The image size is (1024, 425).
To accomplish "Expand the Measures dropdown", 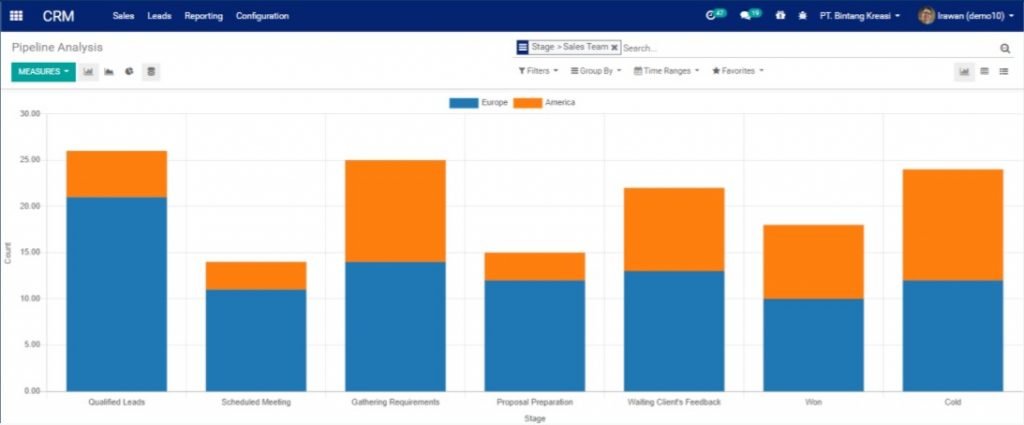I will pyautogui.click(x=44, y=72).
